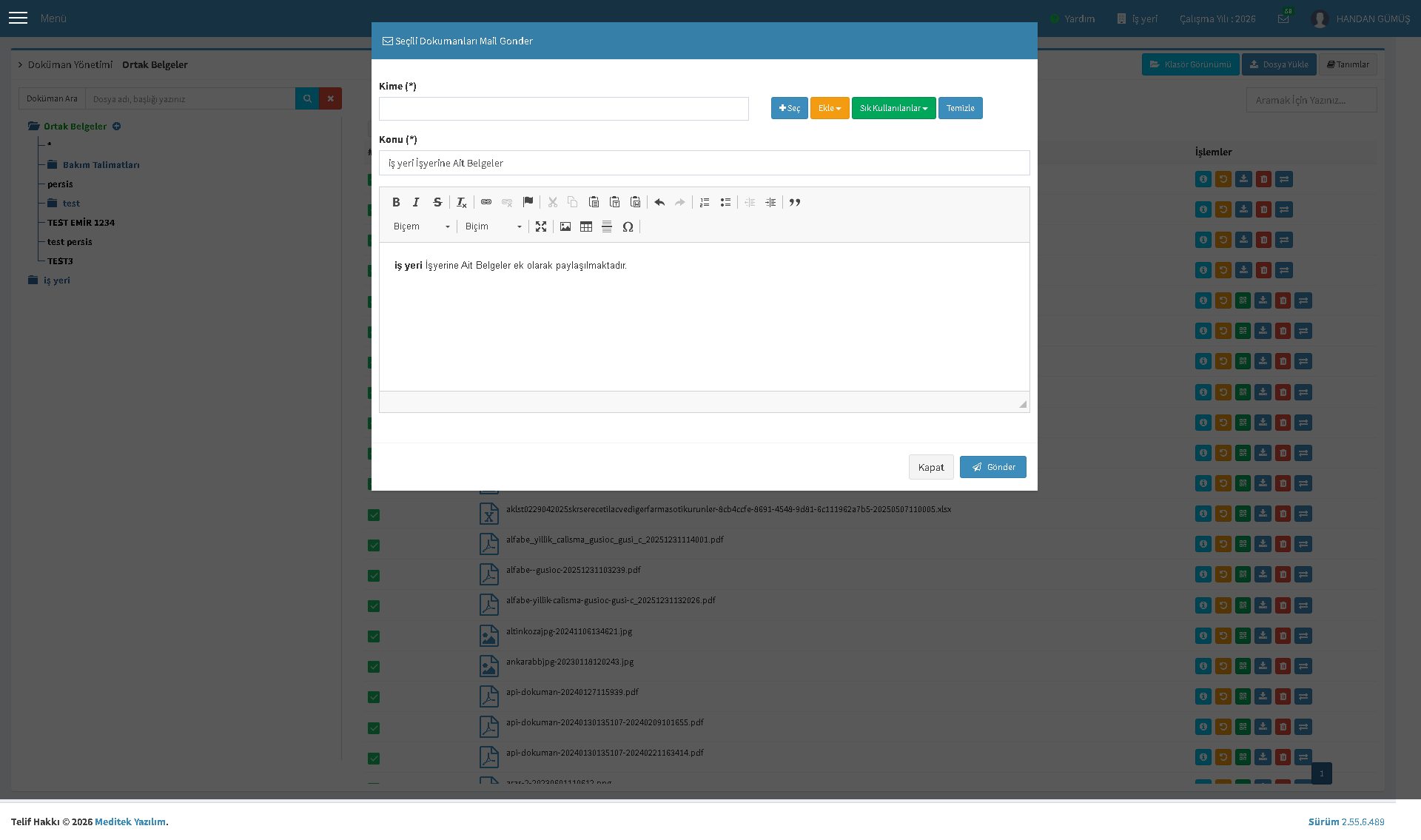Uncheck altinkozajpg image file checkbox

click(374, 636)
